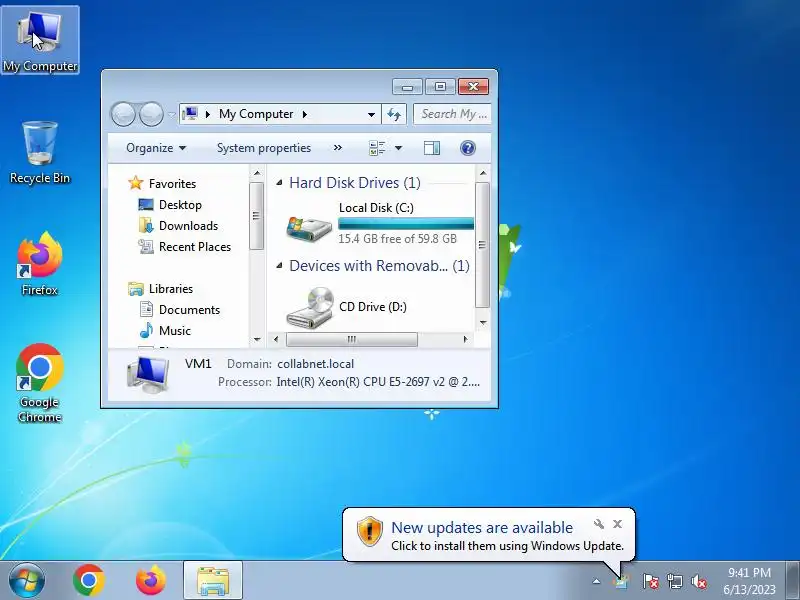This screenshot has width=800, height=600.
Task: Open Explorer Help with question mark icon
Action: [x=467, y=148]
